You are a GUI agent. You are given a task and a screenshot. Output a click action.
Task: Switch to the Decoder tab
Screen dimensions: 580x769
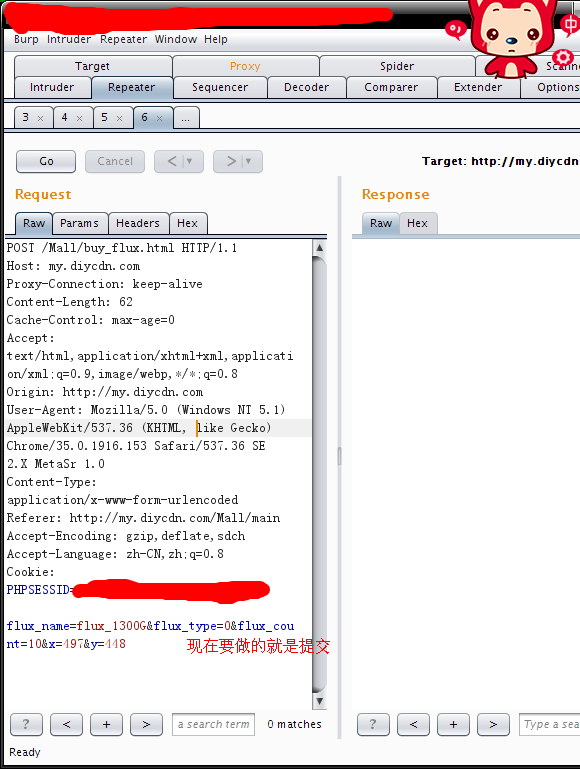point(306,87)
